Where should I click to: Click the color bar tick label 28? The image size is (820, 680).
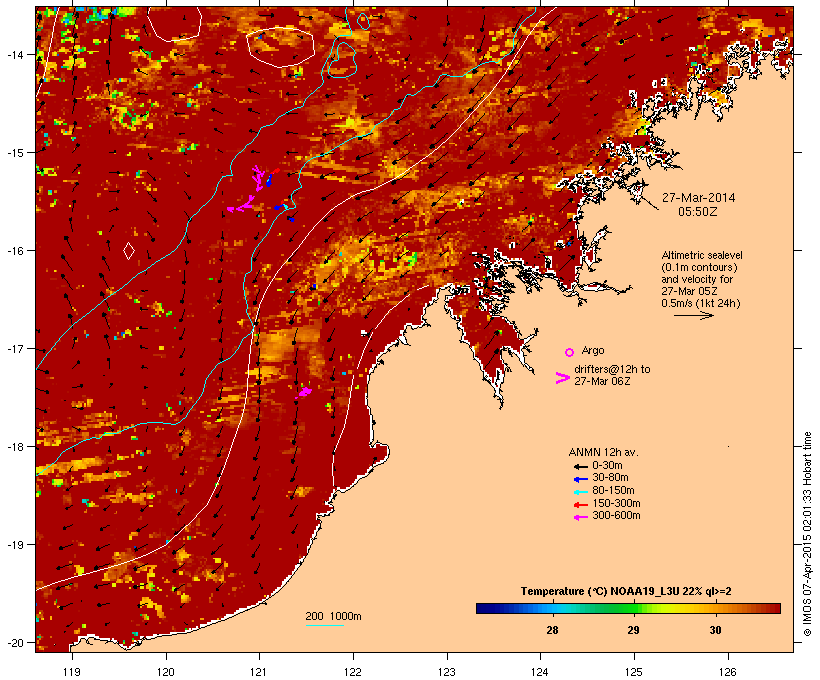(x=552, y=630)
